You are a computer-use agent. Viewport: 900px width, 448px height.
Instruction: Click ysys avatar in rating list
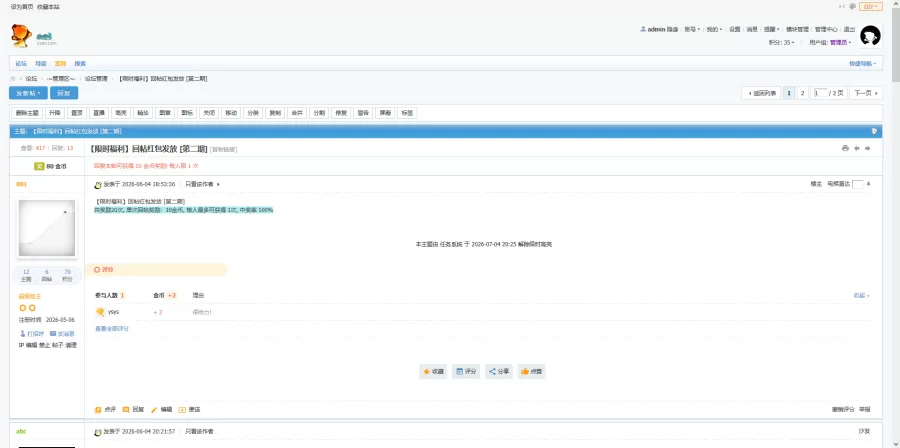tap(100, 311)
